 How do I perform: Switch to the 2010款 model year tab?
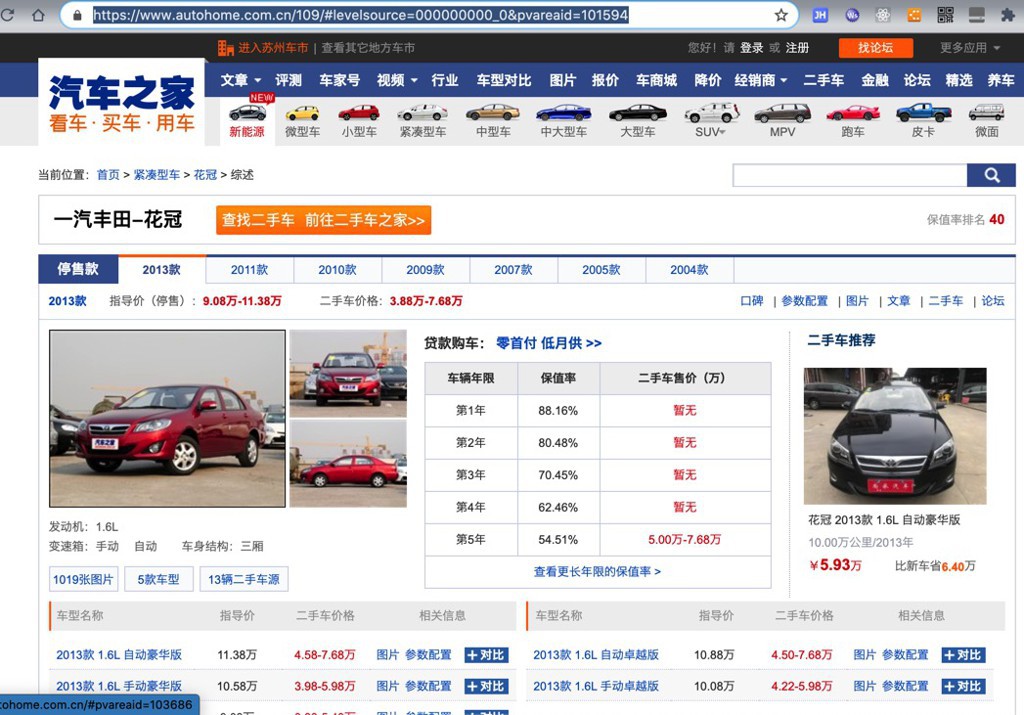click(x=338, y=270)
